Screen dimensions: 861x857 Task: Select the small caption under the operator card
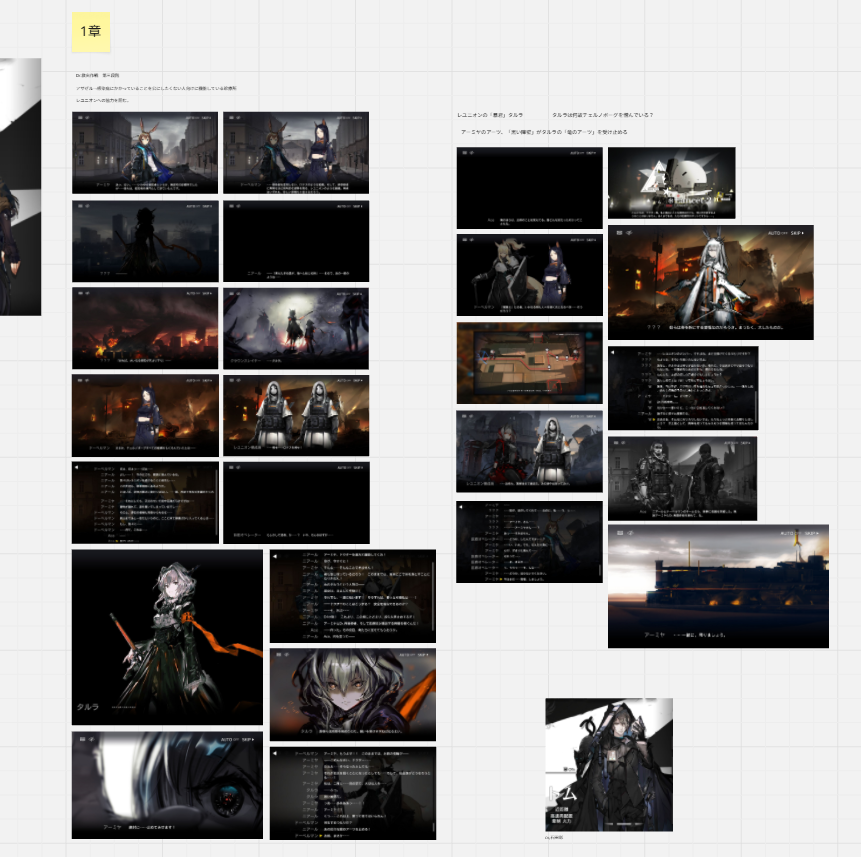[x=554, y=837]
